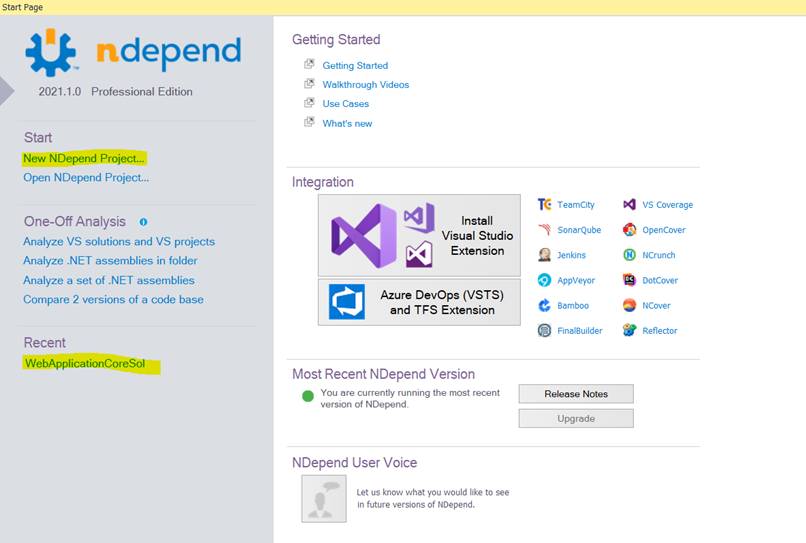The image size is (806, 543).
Task: Open the Jenkins integration link
Action: click(x=572, y=255)
